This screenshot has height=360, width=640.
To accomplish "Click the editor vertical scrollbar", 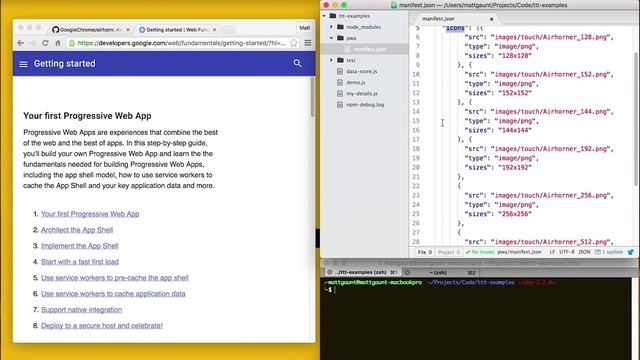I will point(636,118).
